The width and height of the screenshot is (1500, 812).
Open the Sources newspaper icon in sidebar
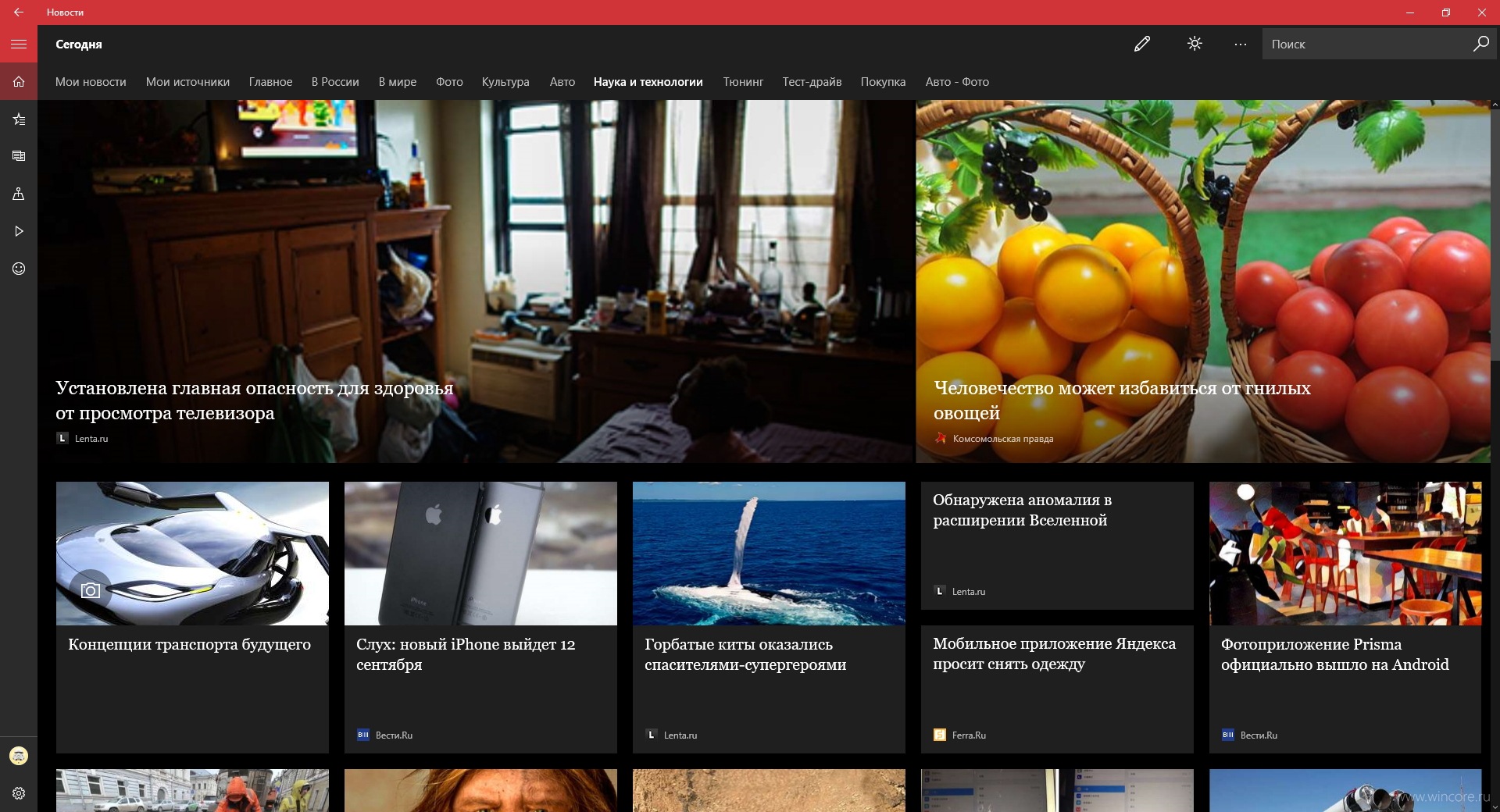click(19, 156)
